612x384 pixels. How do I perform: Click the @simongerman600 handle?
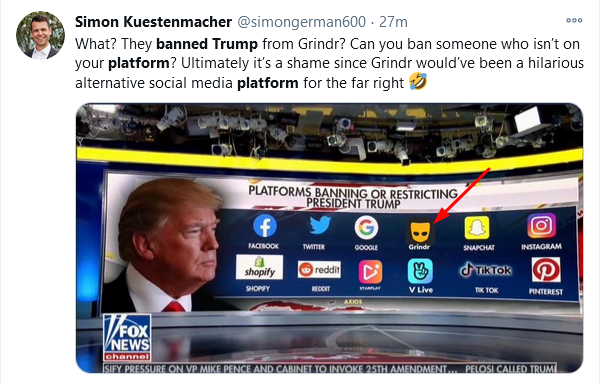coord(302,22)
